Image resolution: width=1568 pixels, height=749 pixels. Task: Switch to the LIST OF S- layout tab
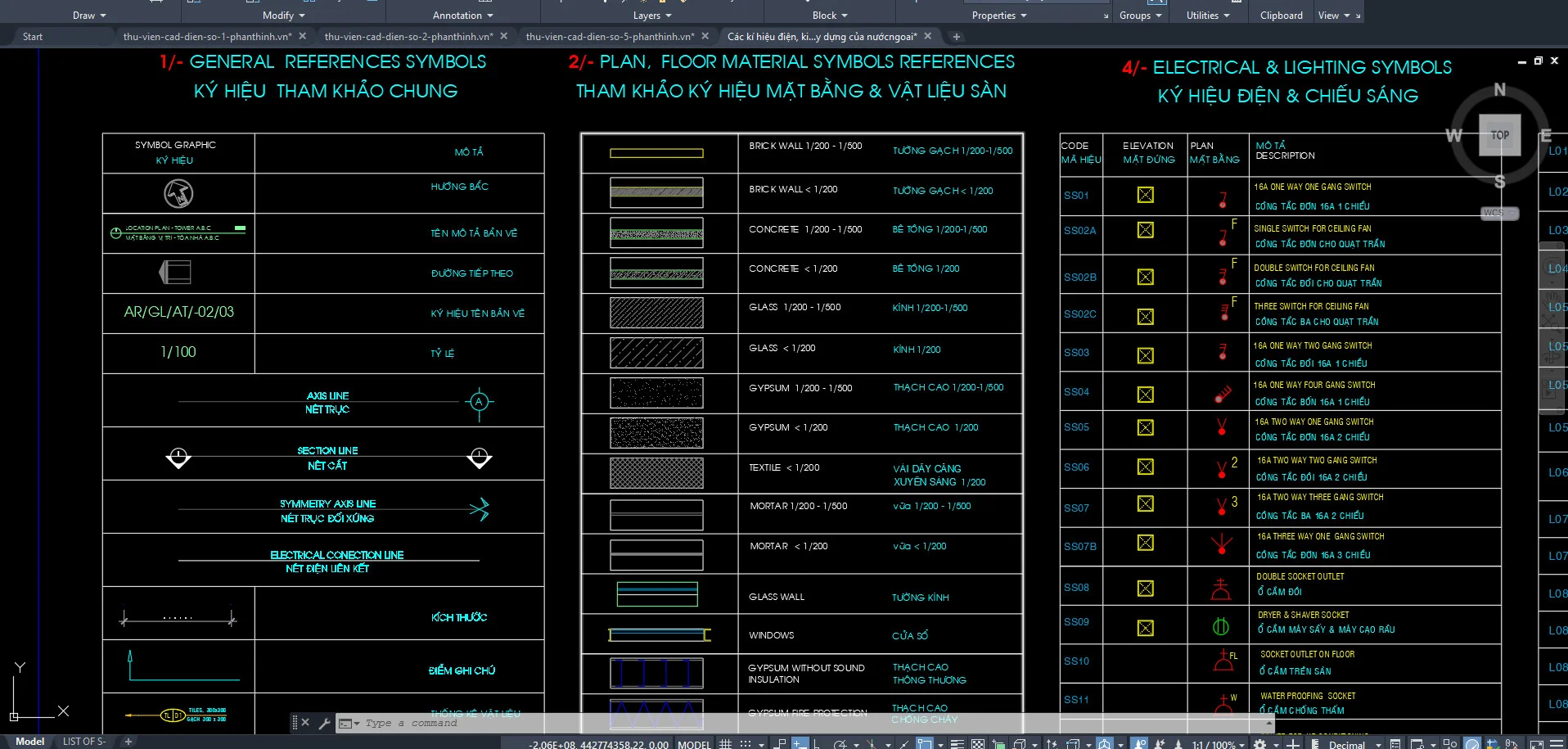84,742
